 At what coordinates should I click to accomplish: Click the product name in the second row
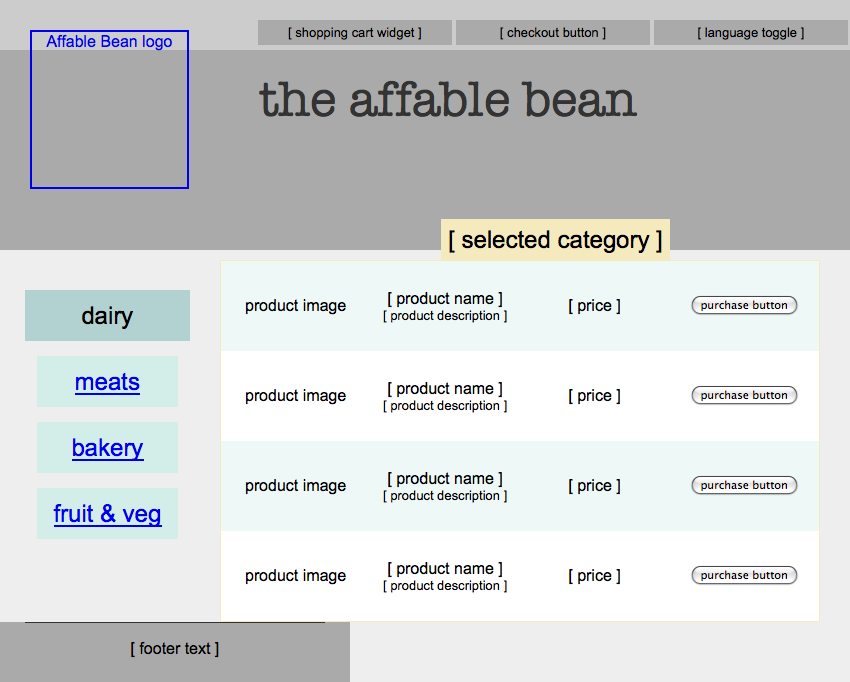tap(445, 389)
